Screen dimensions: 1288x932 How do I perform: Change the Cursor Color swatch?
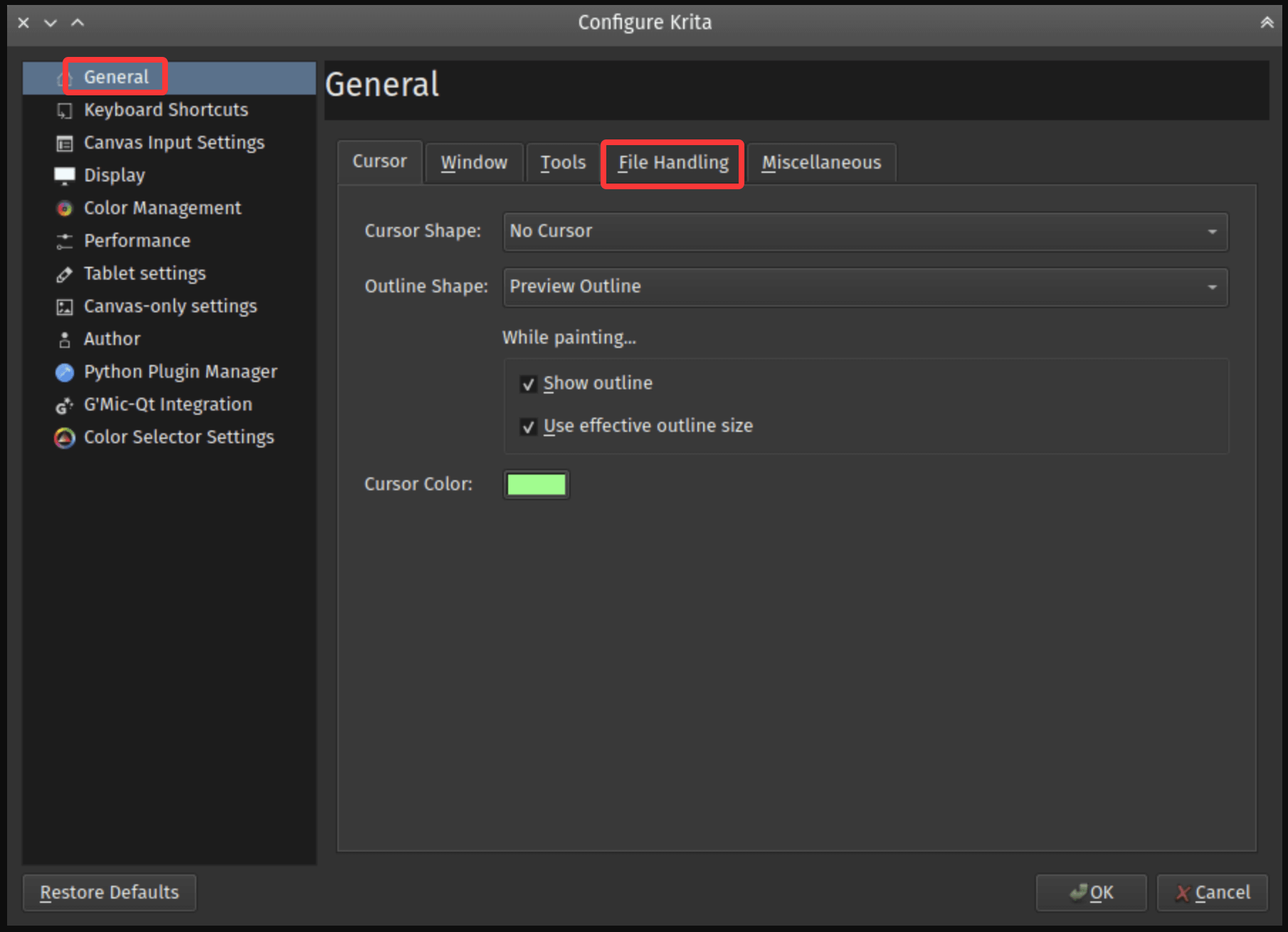[x=536, y=484]
